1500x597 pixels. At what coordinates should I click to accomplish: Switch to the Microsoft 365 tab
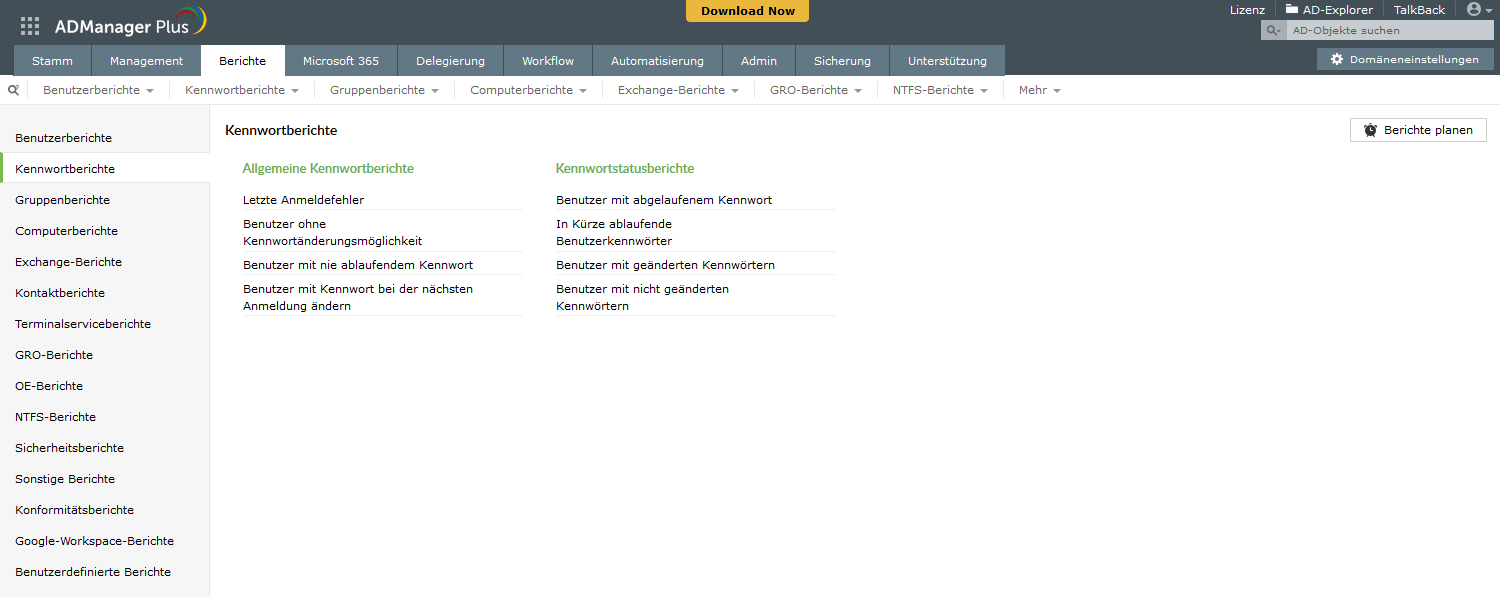coord(341,61)
